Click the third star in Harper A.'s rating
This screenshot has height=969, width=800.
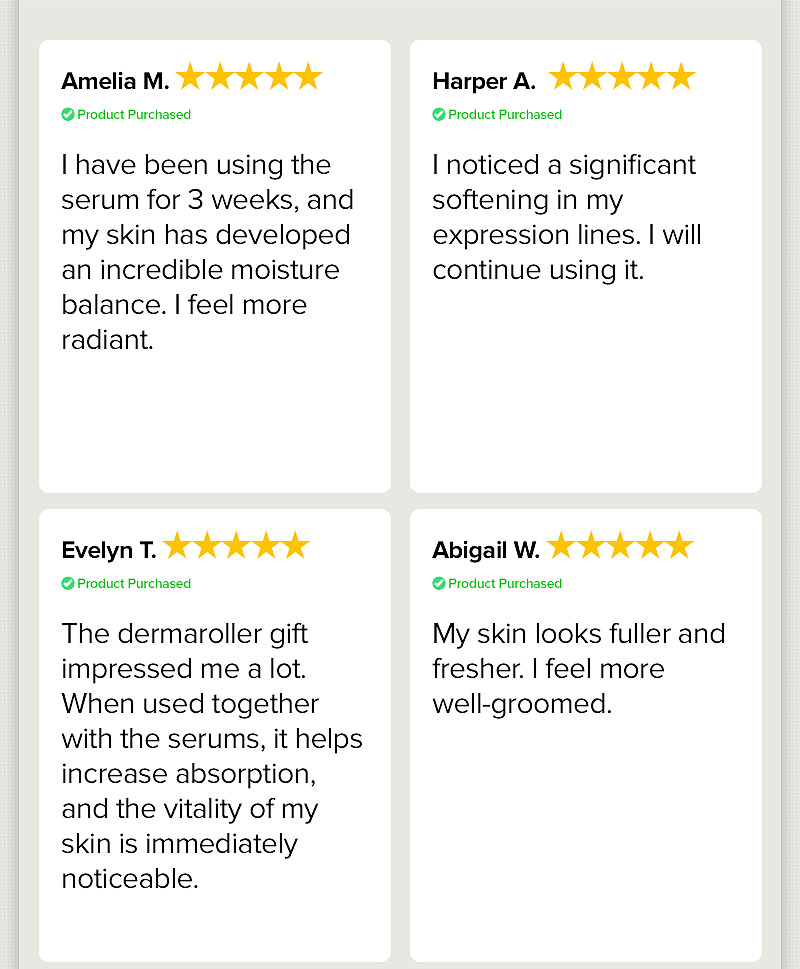(622, 77)
